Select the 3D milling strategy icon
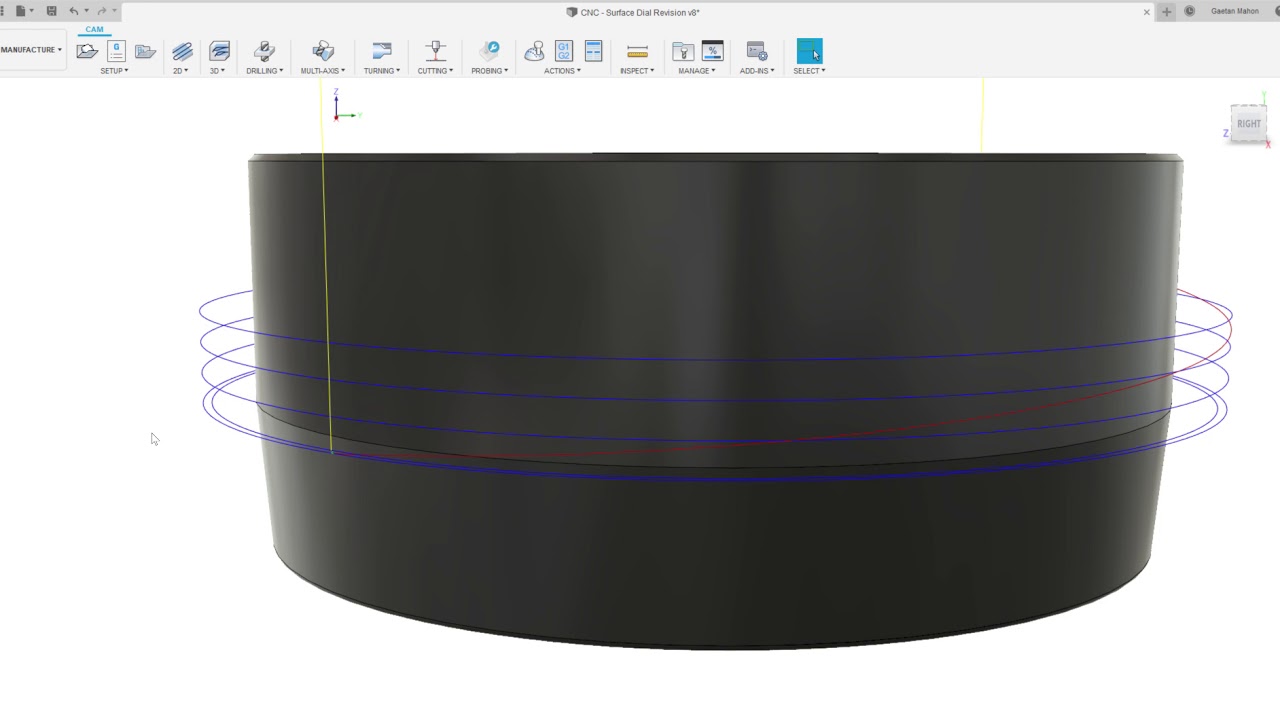Screen dimensions: 1280x720 pyautogui.click(x=219, y=51)
